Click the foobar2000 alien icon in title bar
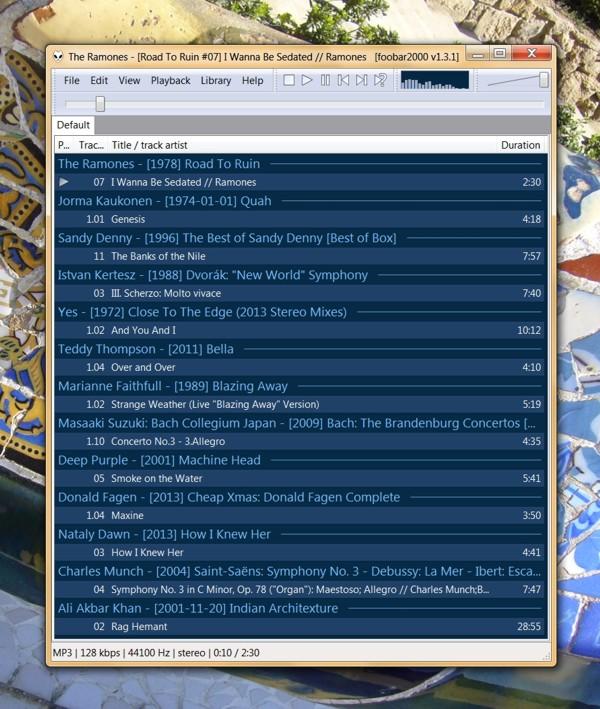The width and height of the screenshot is (600, 709). (x=58, y=57)
